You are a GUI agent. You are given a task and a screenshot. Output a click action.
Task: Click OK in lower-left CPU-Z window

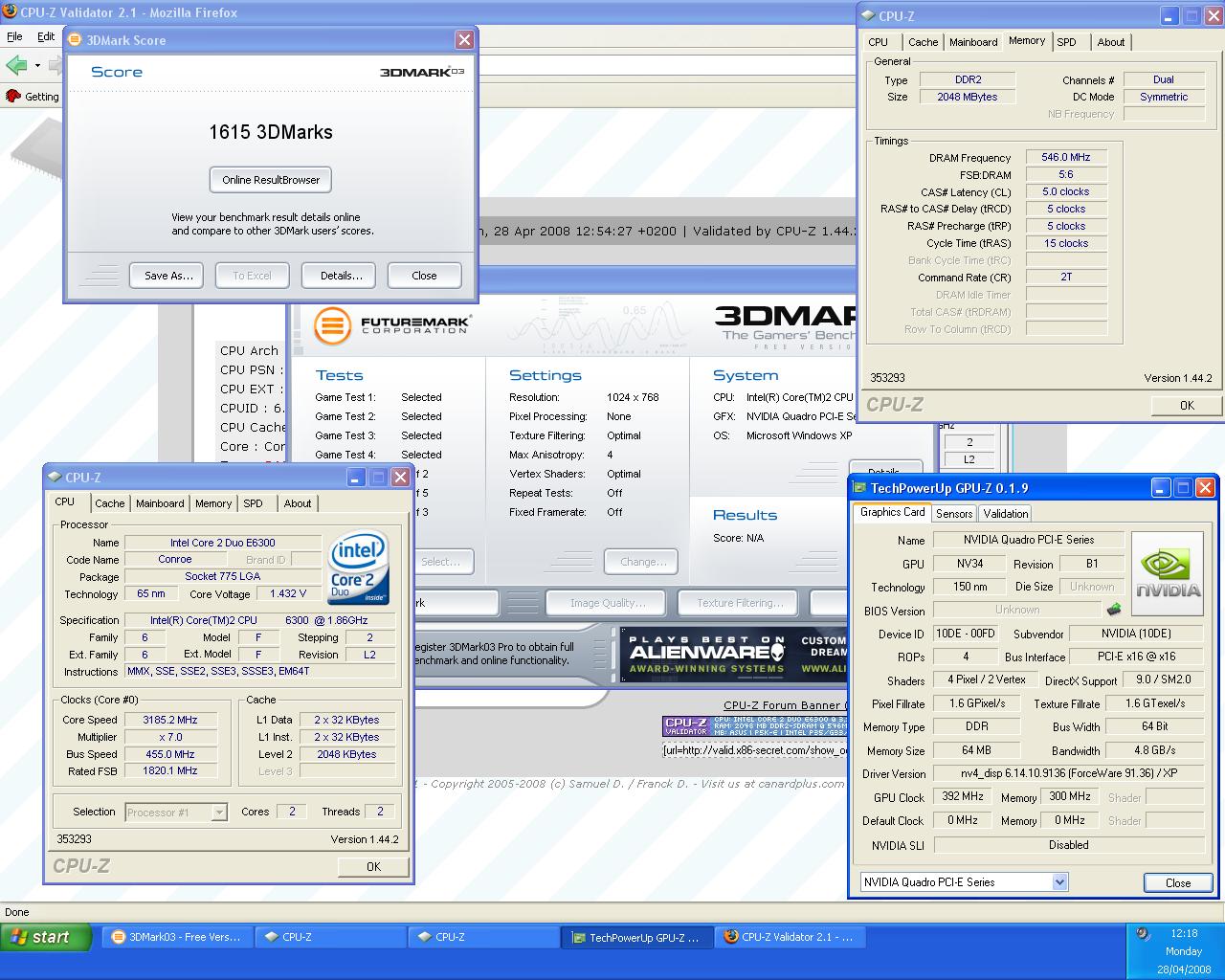point(374,866)
